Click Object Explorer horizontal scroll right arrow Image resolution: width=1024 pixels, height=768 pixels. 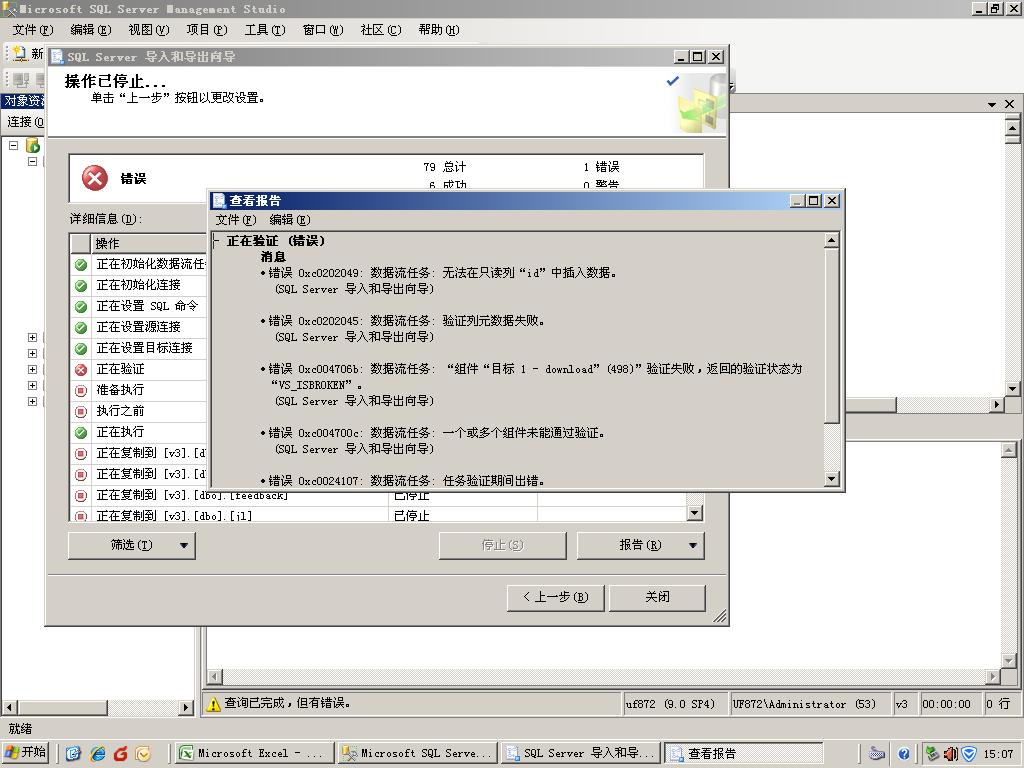pos(186,707)
